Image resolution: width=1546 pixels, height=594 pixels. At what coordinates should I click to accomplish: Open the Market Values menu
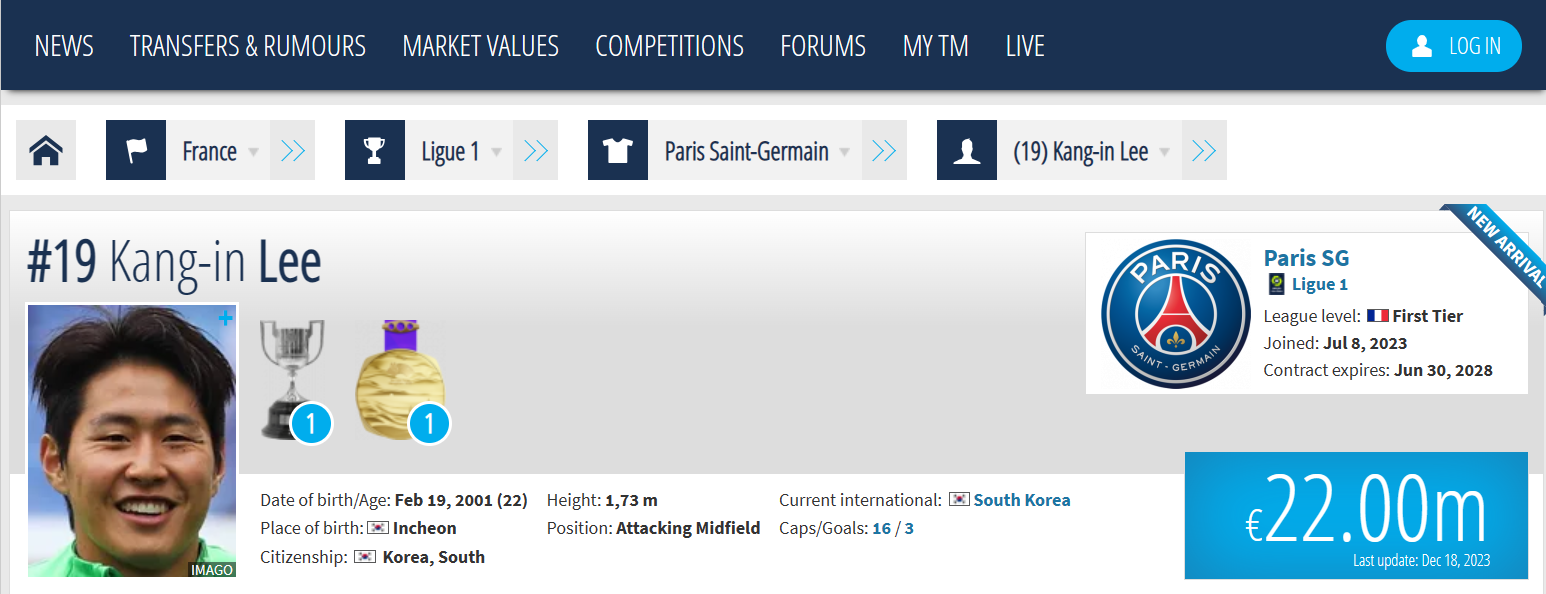coord(480,46)
